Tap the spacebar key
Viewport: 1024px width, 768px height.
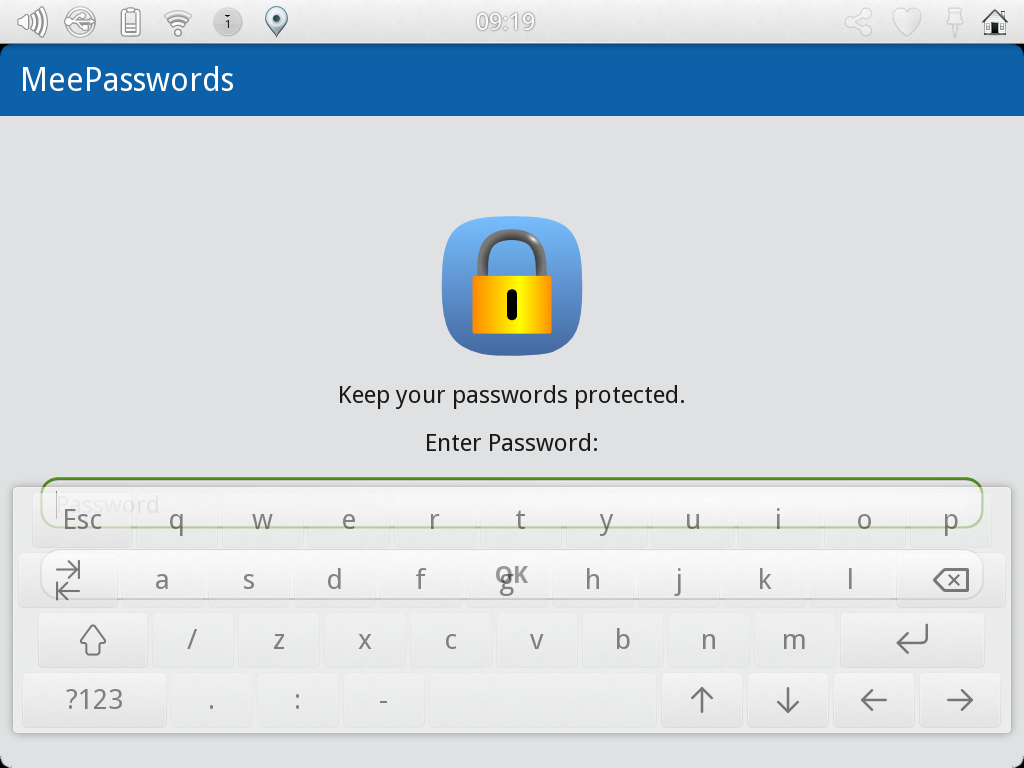542,700
